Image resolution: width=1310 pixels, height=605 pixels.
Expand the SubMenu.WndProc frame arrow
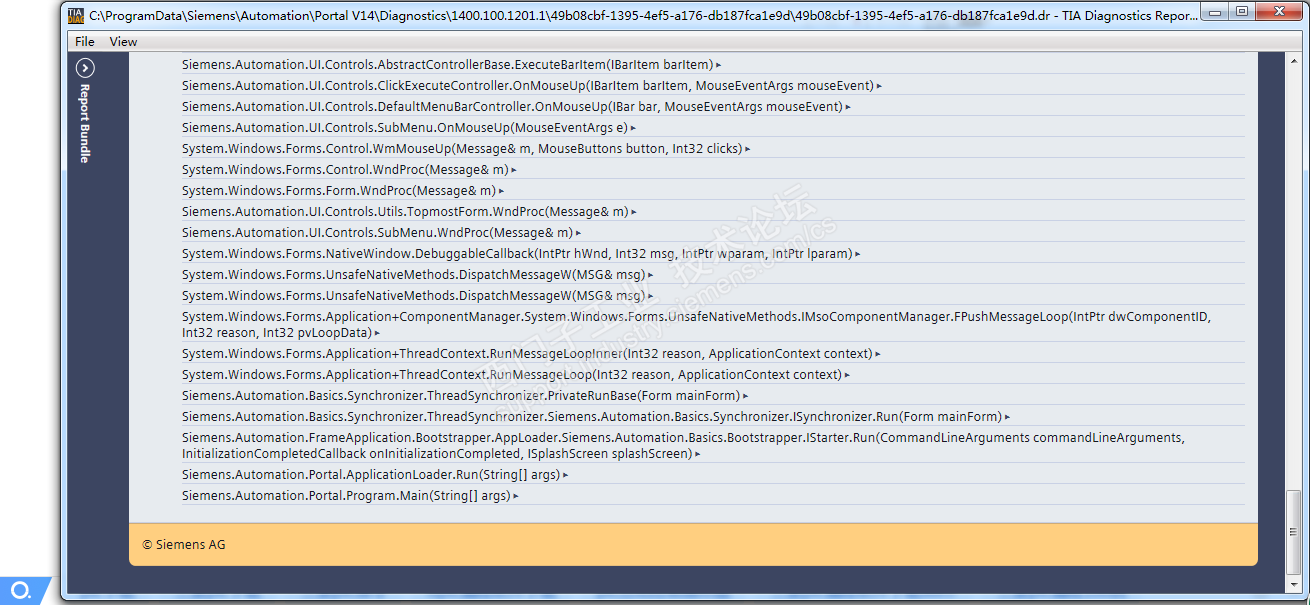pyautogui.click(x=578, y=233)
